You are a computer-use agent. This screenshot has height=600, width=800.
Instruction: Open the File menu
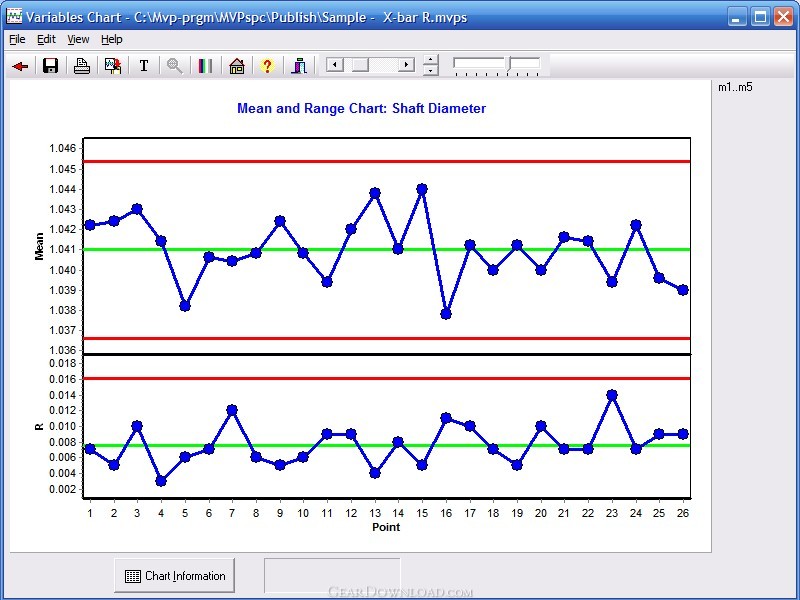click(x=17, y=39)
